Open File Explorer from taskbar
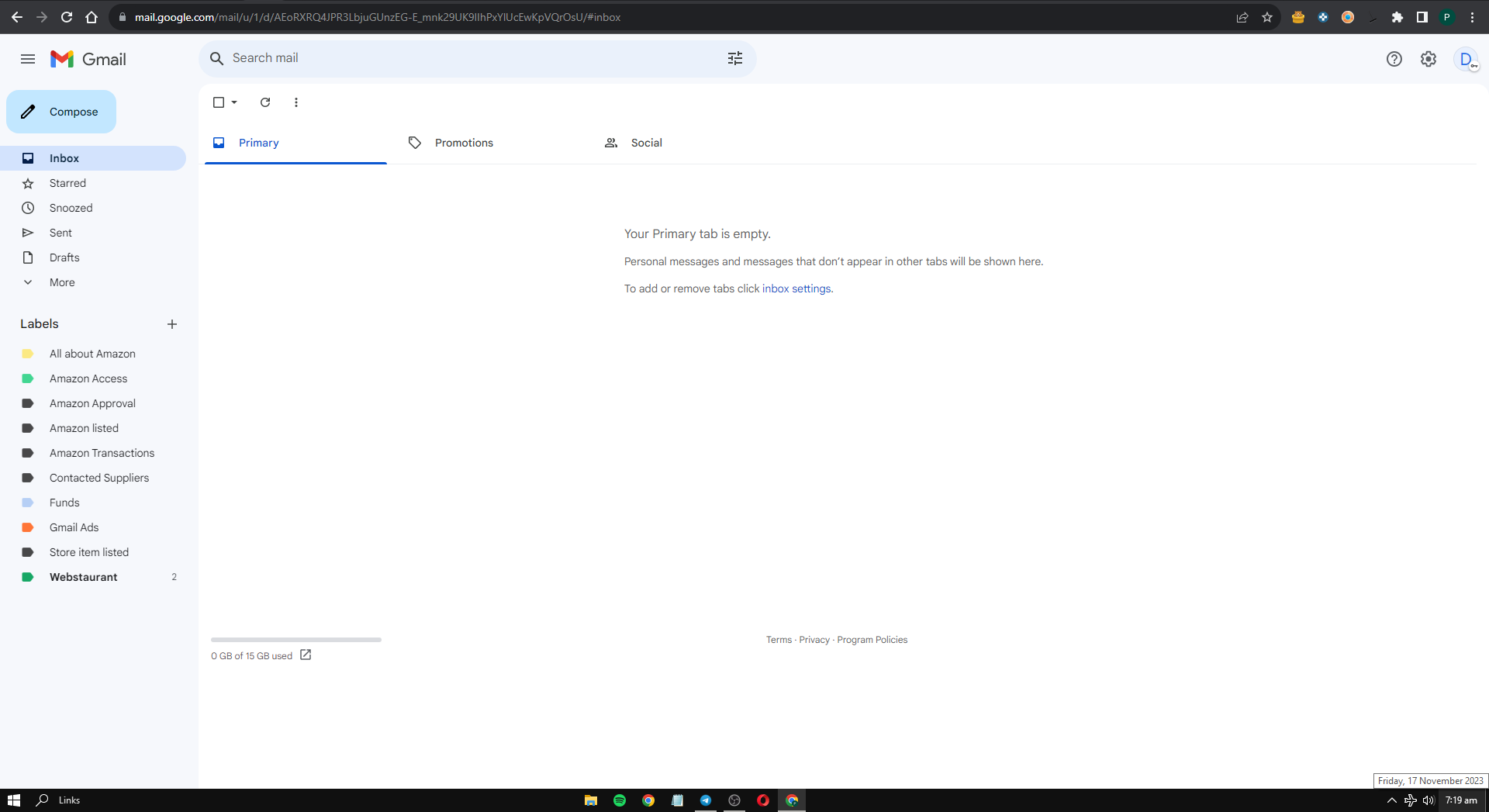 pos(591,800)
